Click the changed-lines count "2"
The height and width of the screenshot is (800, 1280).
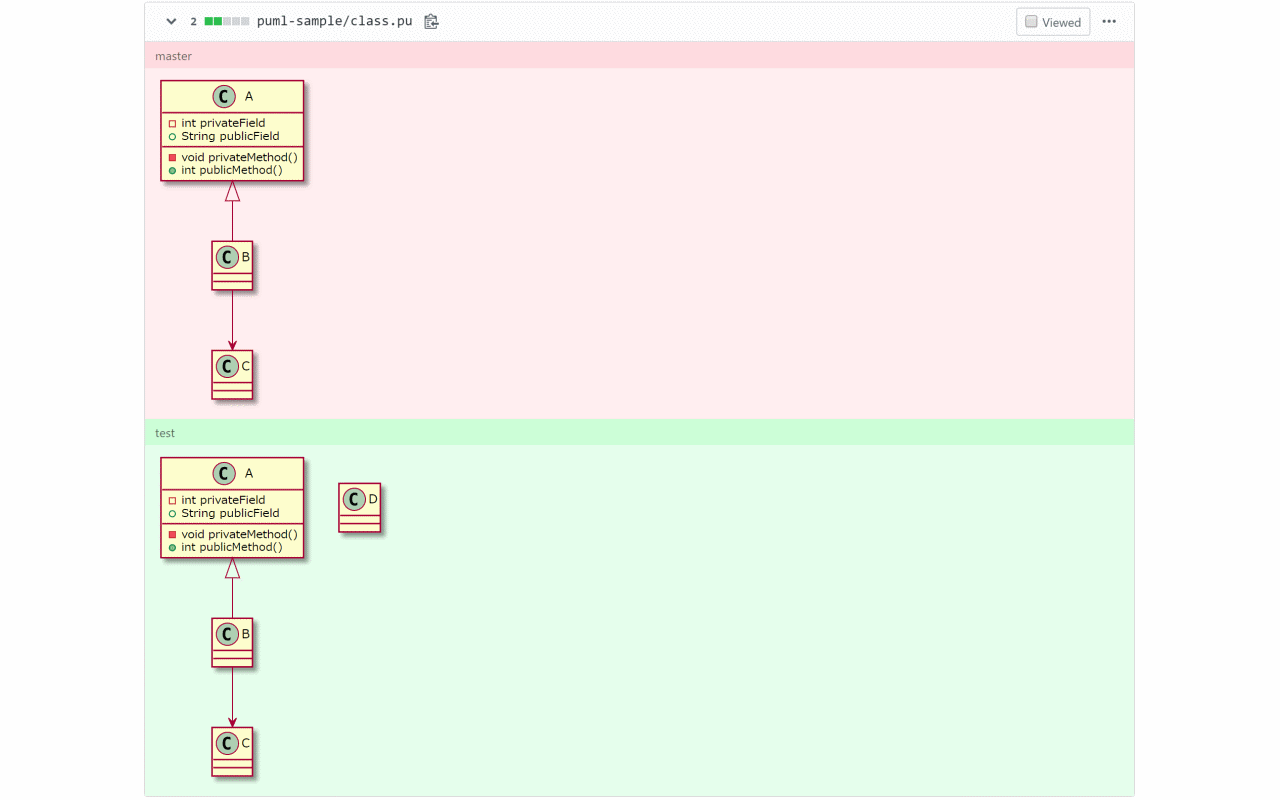194,22
